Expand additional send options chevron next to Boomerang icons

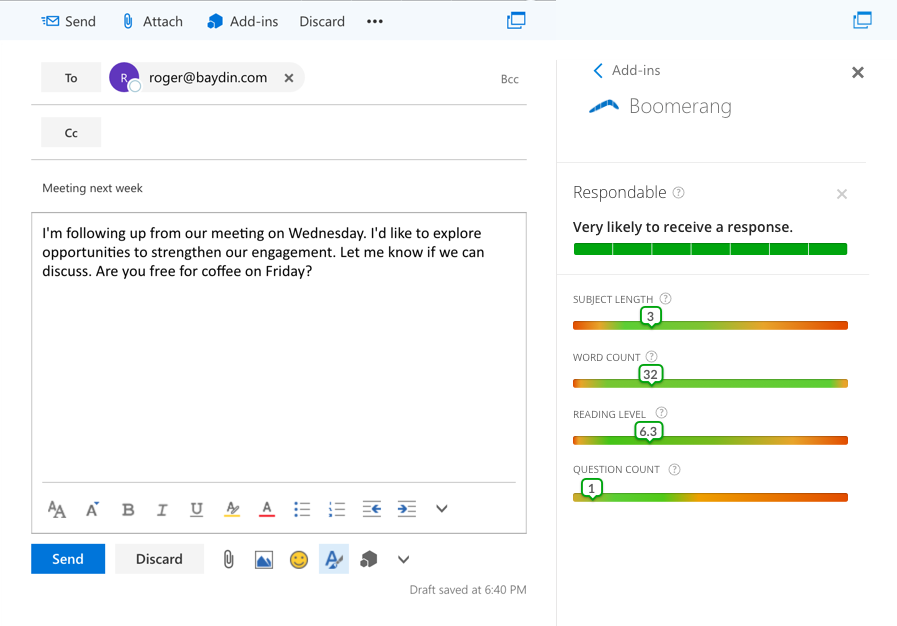point(403,559)
